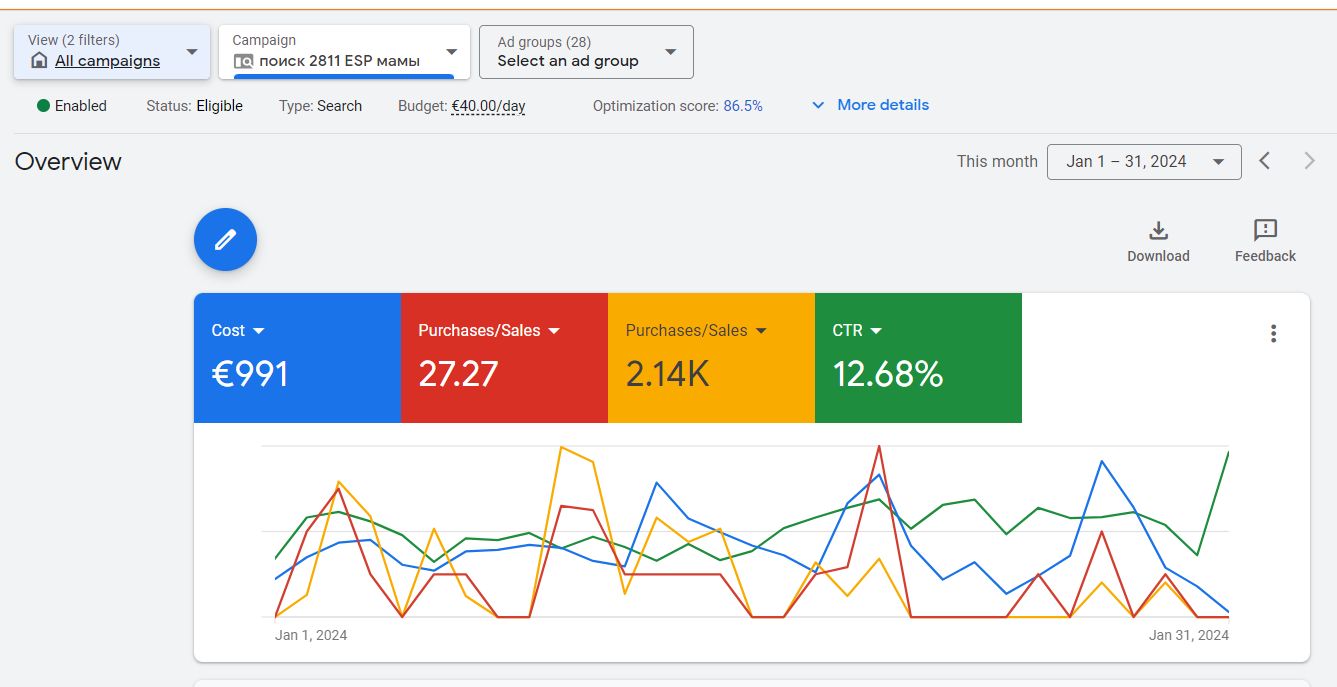The height and width of the screenshot is (687, 1337).
Task: Open the three-dot more options menu
Action: point(1273,334)
